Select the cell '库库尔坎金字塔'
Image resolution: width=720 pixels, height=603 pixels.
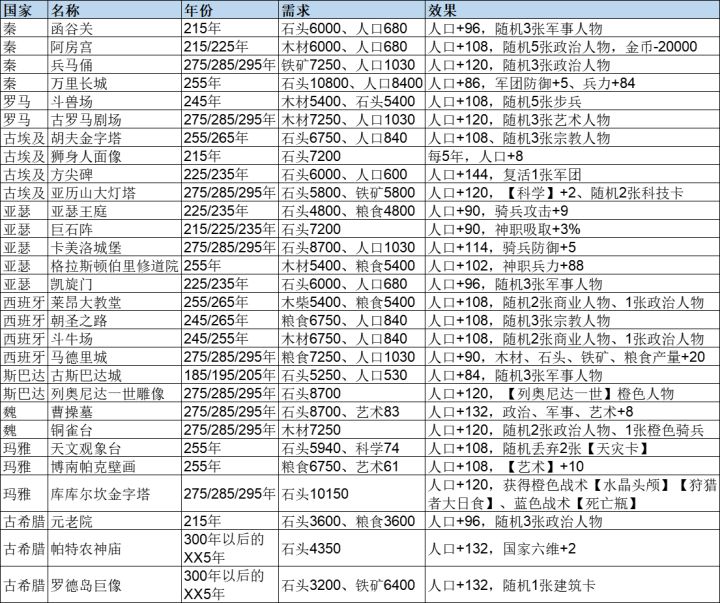[114, 494]
